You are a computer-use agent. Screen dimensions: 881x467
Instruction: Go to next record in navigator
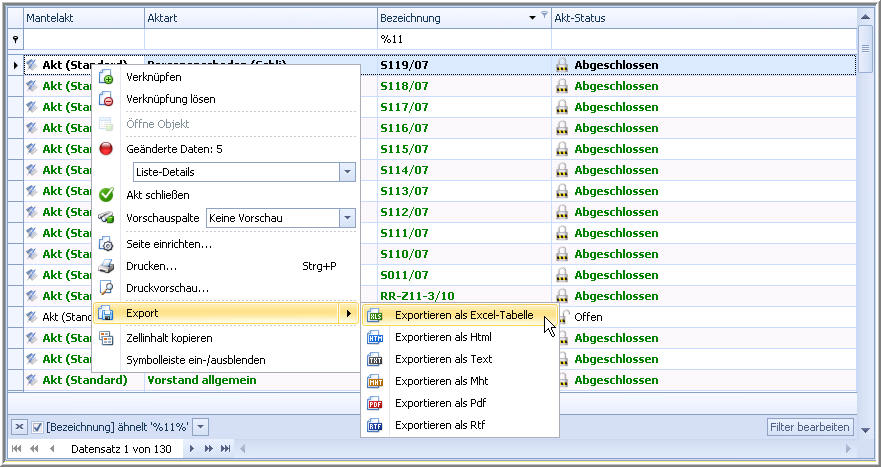tap(192, 449)
